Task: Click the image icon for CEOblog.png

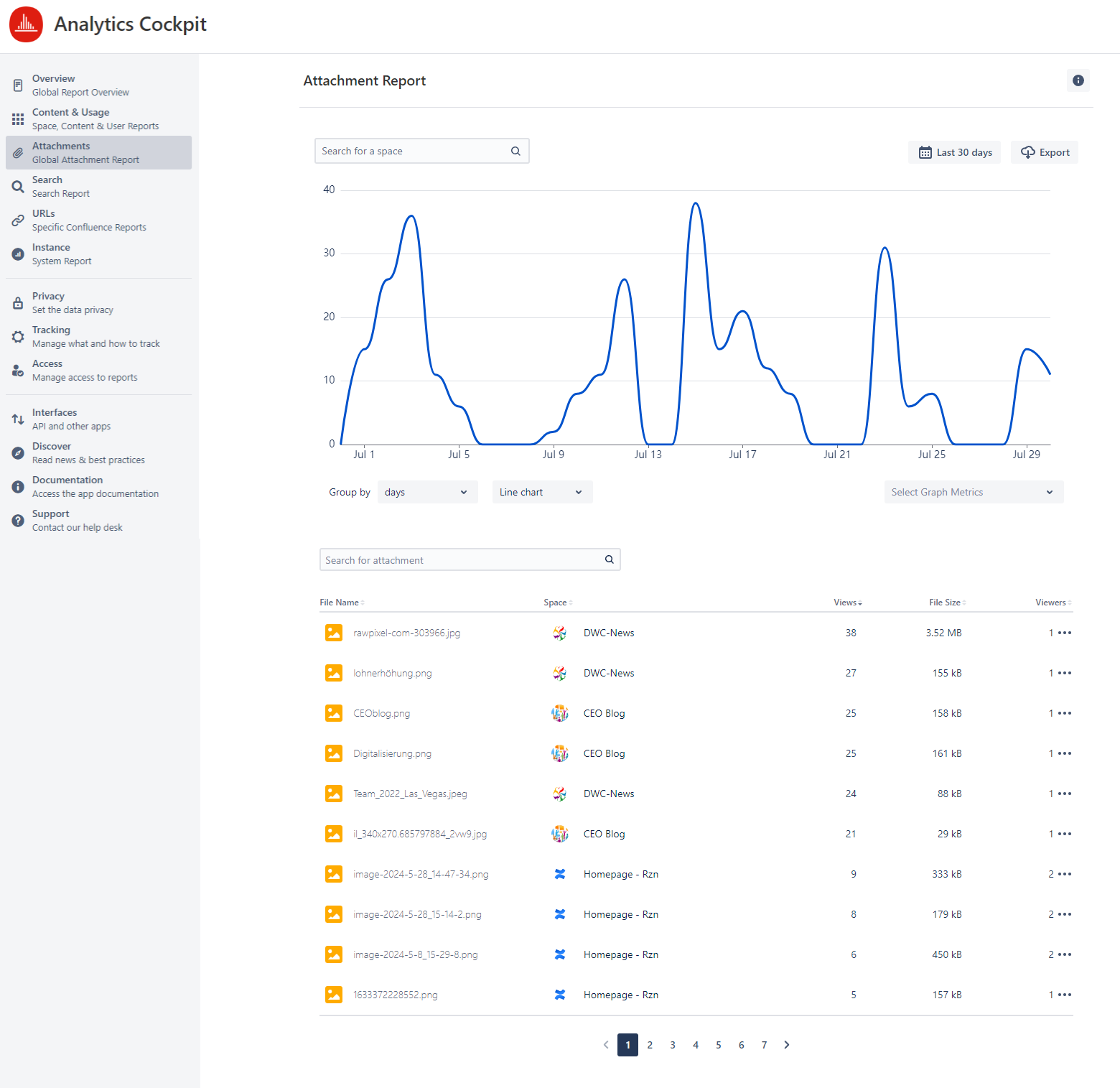Action: click(x=334, y=713)
